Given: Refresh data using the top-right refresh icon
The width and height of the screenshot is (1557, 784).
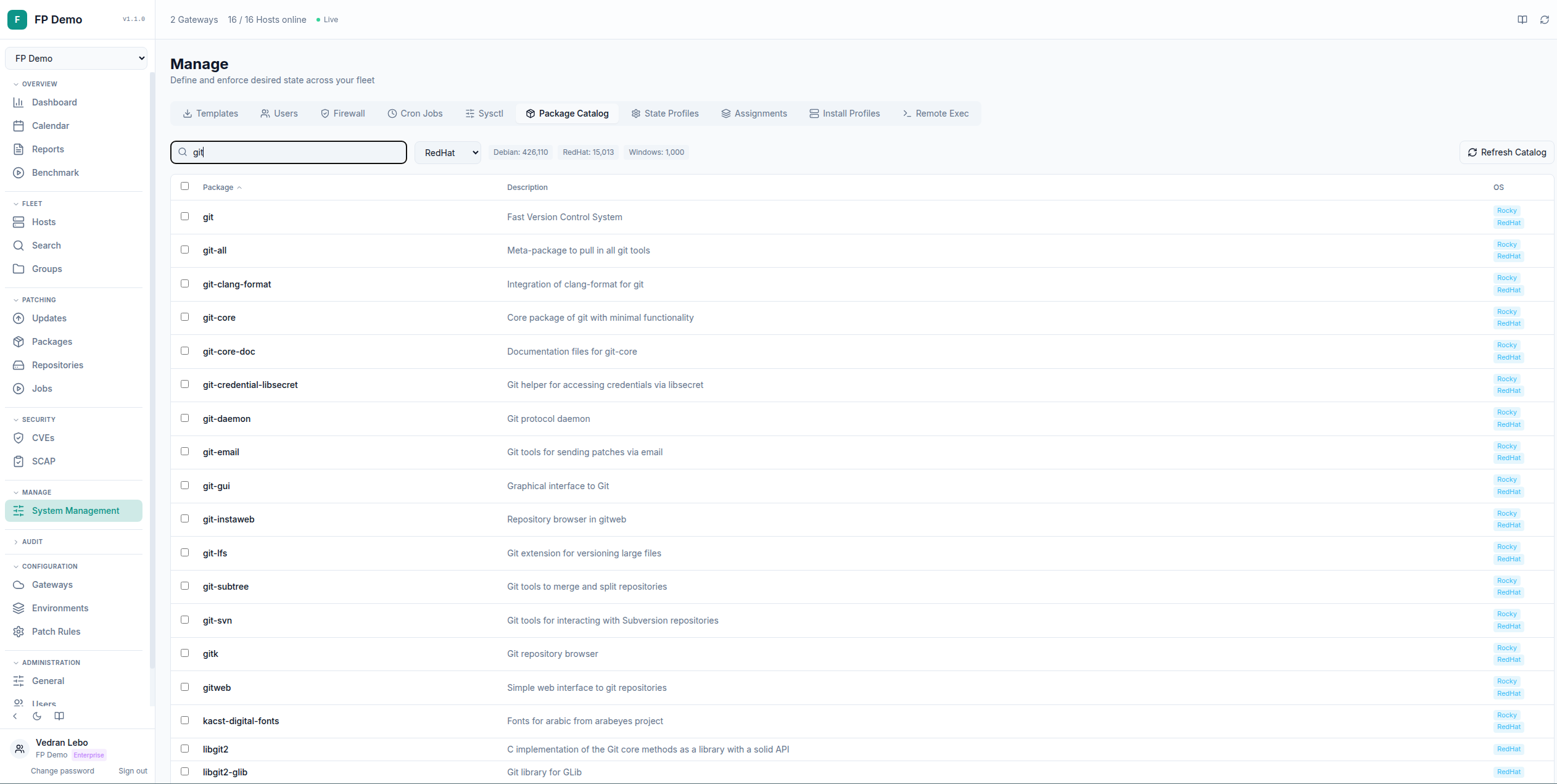Looking at the screenshot, I should point(1544,19).
